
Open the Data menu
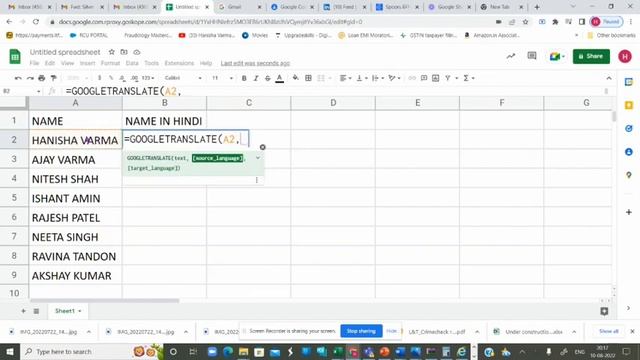pyautogui.click(x=132, y=63)
